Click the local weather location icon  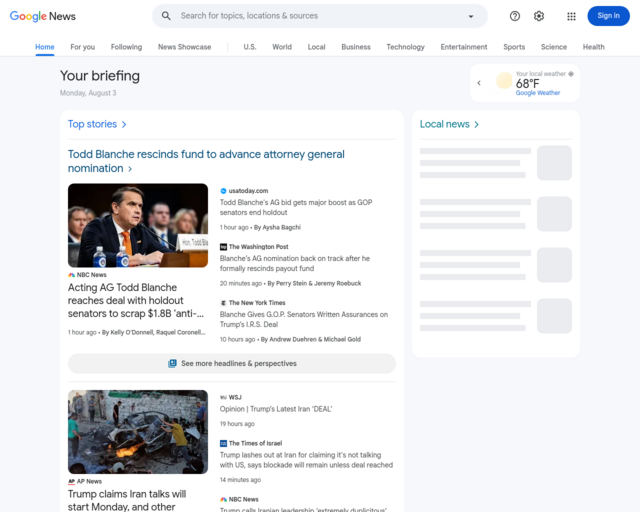tap(571, 74)
